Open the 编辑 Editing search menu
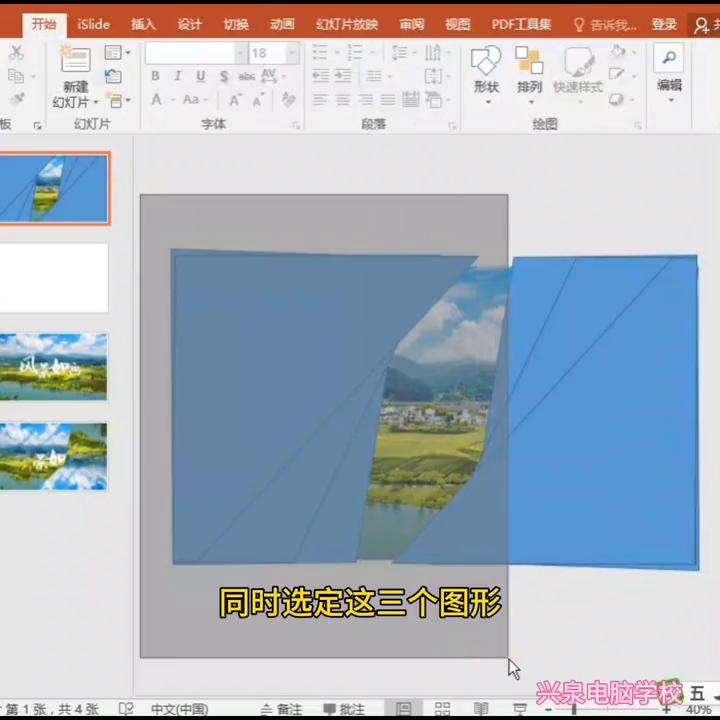This screenshot has height=720, width=720. pos(669,73)
